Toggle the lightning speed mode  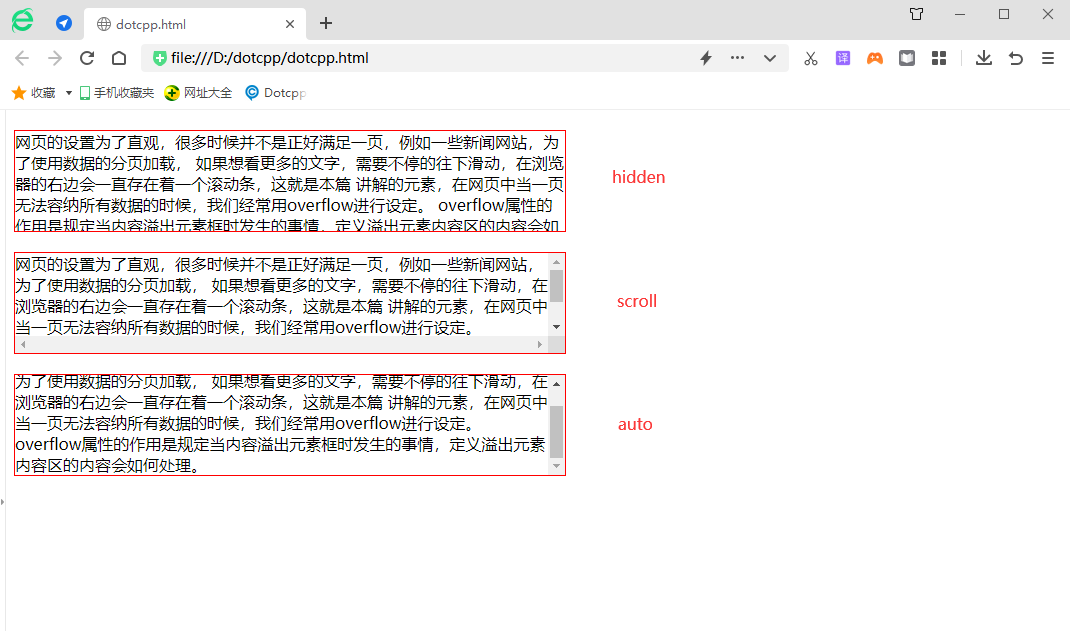pyautogui.click(x=705, y=58)
